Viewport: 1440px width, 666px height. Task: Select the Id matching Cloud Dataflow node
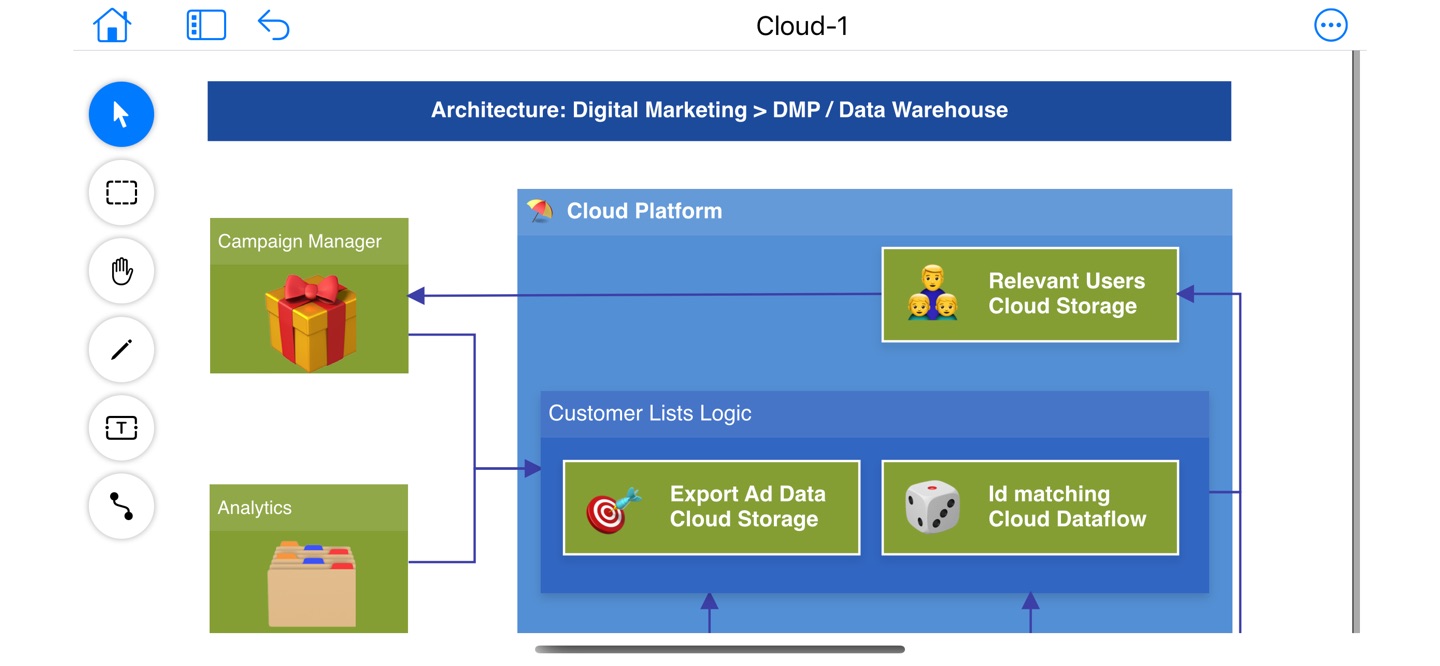(1030, 507)
